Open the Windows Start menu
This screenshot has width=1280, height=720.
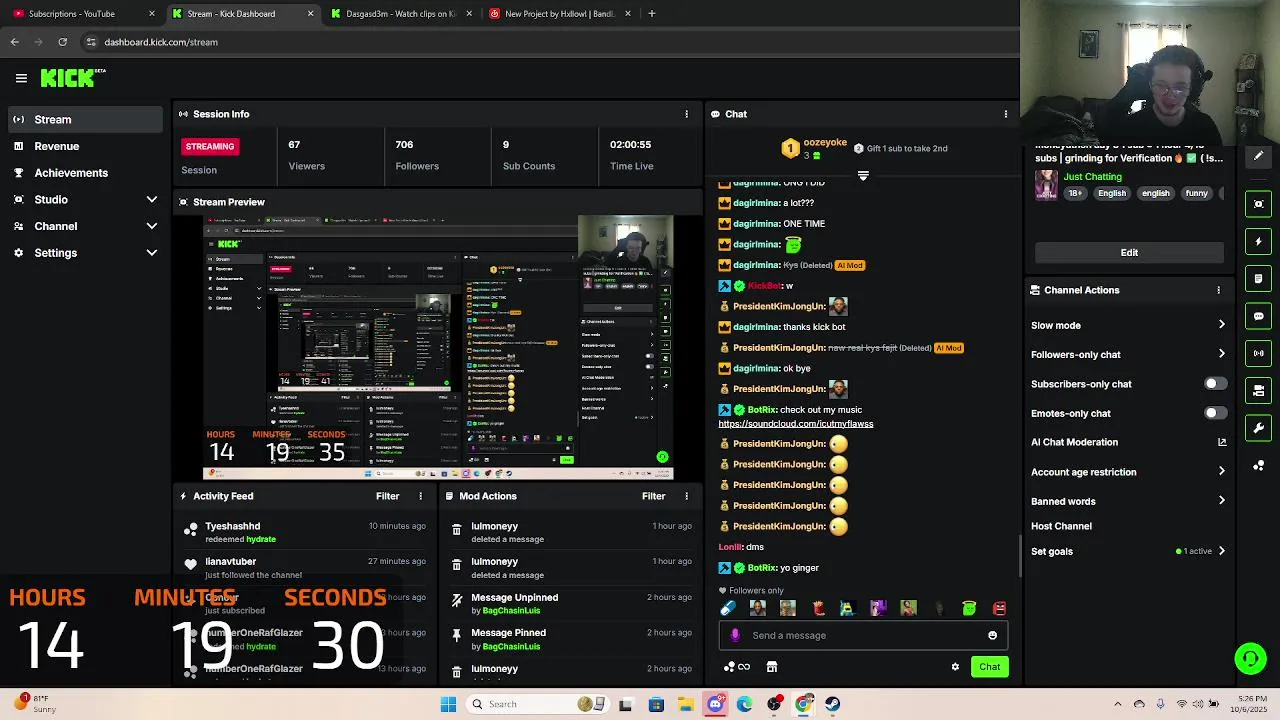tap(448, 704)
